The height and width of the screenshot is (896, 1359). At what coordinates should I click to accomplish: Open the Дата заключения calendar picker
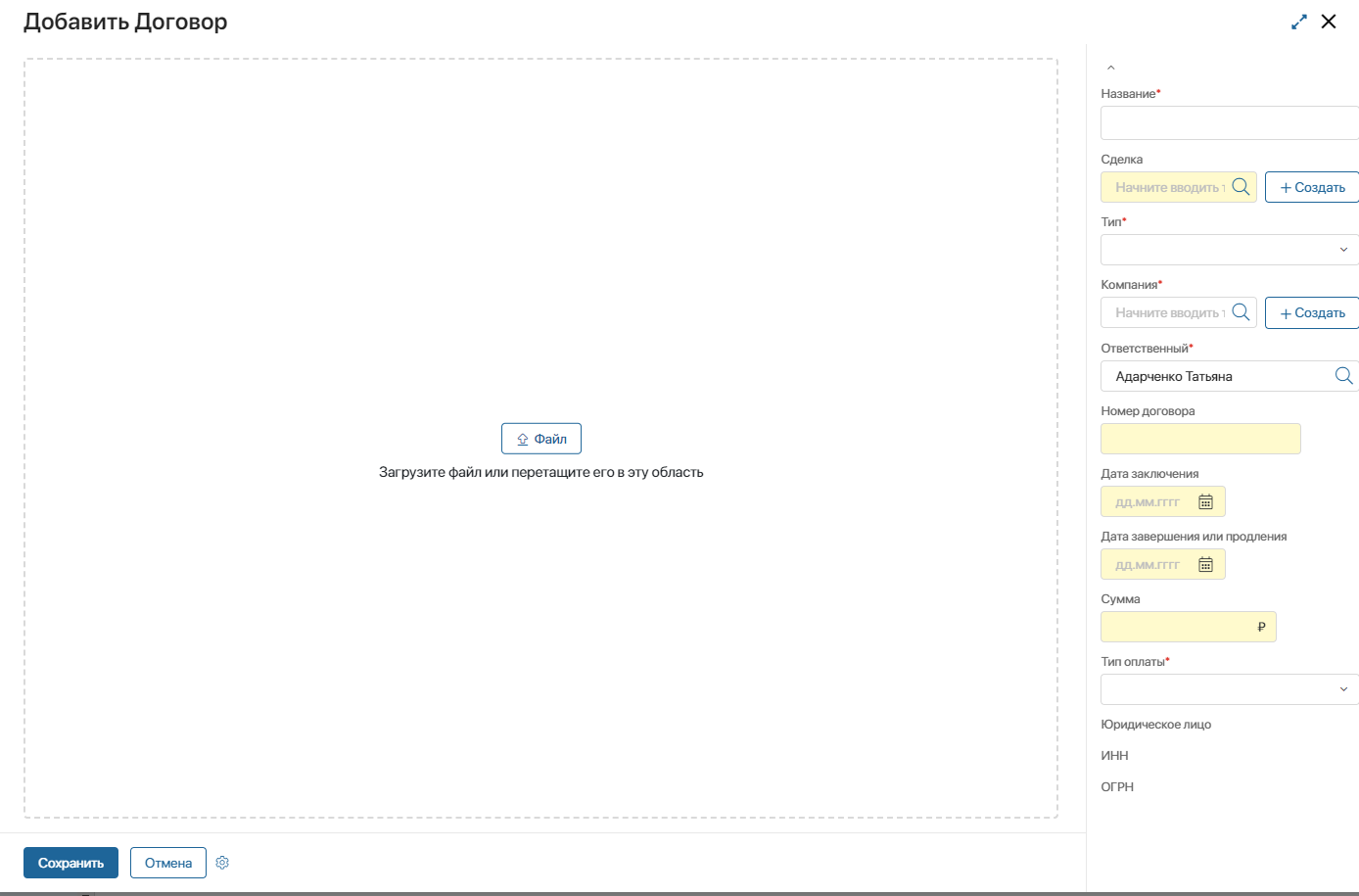1206,501
